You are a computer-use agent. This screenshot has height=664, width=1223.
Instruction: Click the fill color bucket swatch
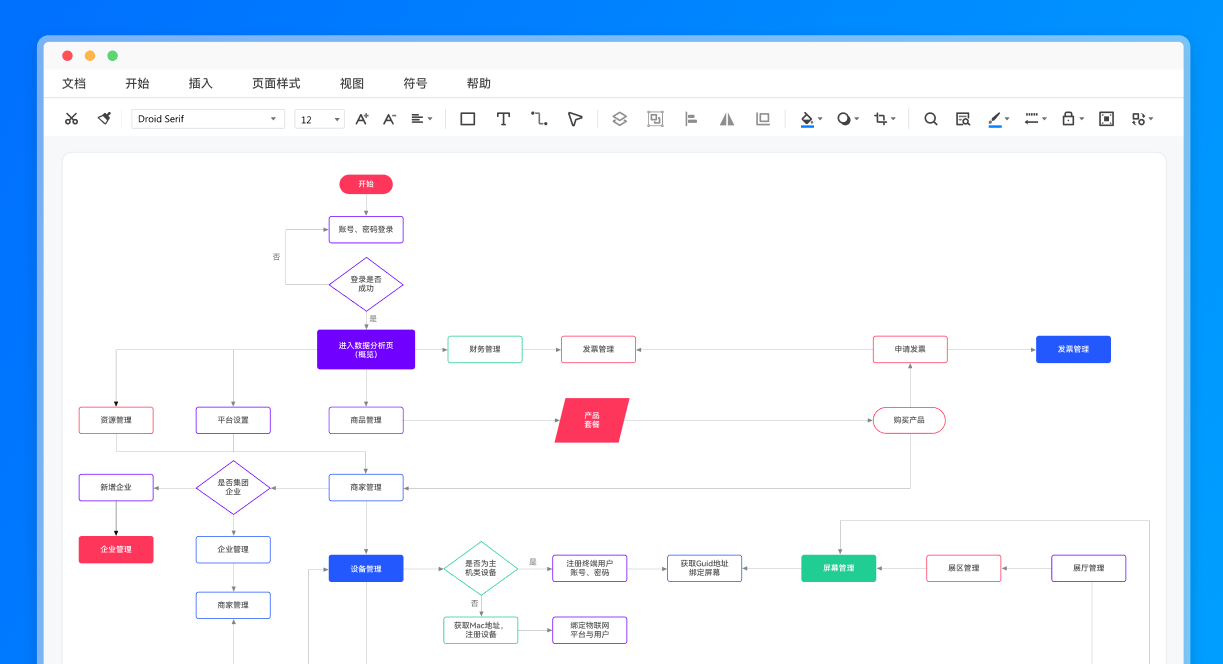point(807,119)
